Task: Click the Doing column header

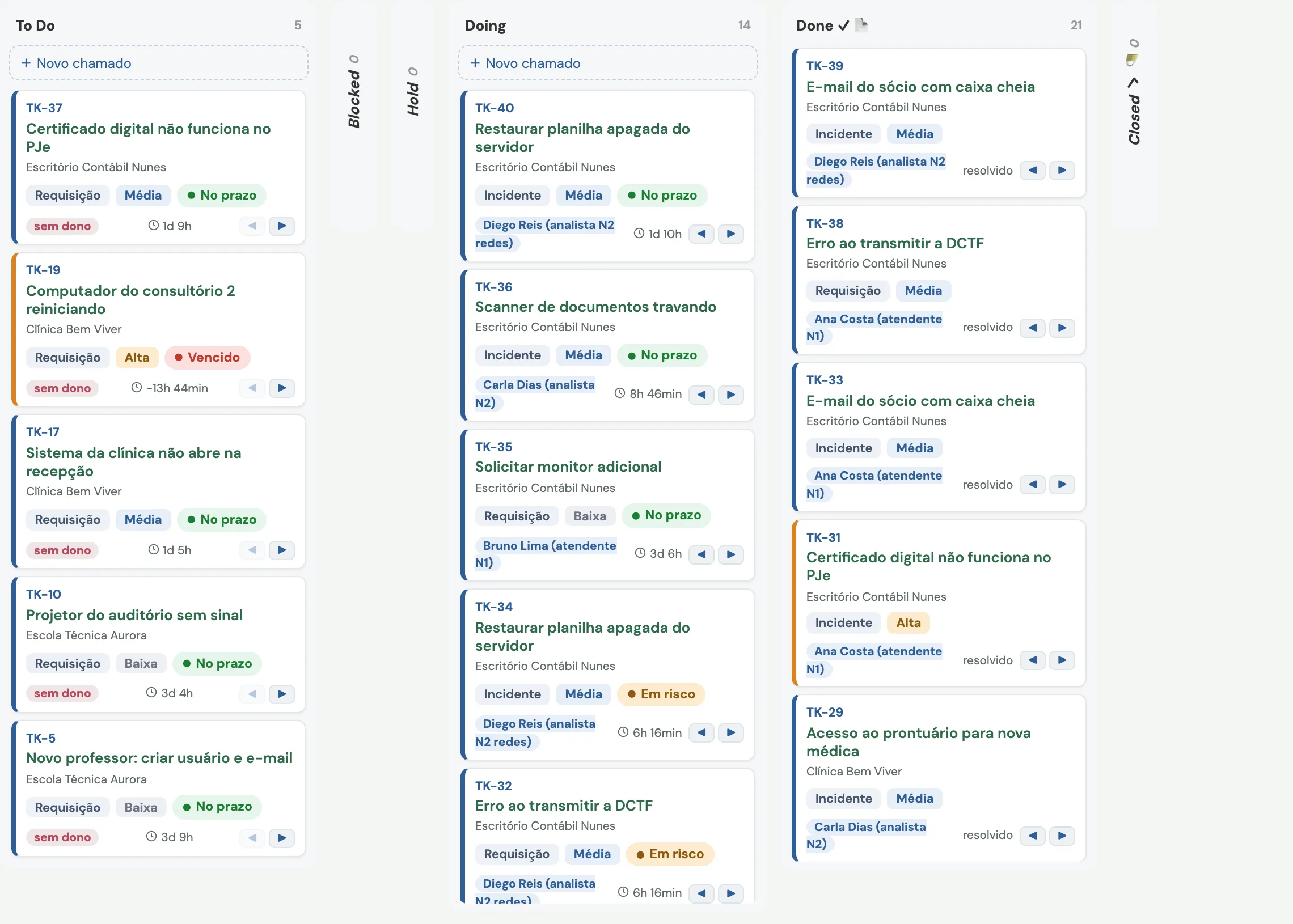Action: coord(485,26)
